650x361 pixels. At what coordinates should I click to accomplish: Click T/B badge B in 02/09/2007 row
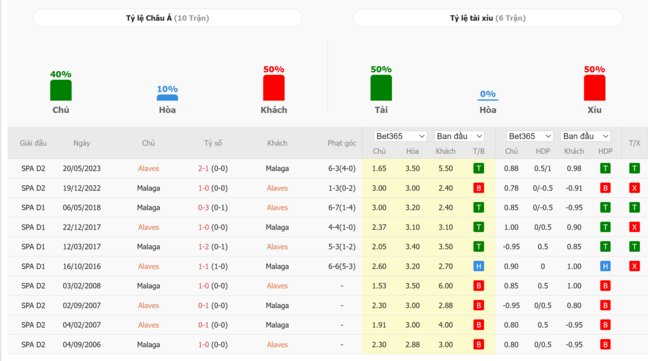478,305
